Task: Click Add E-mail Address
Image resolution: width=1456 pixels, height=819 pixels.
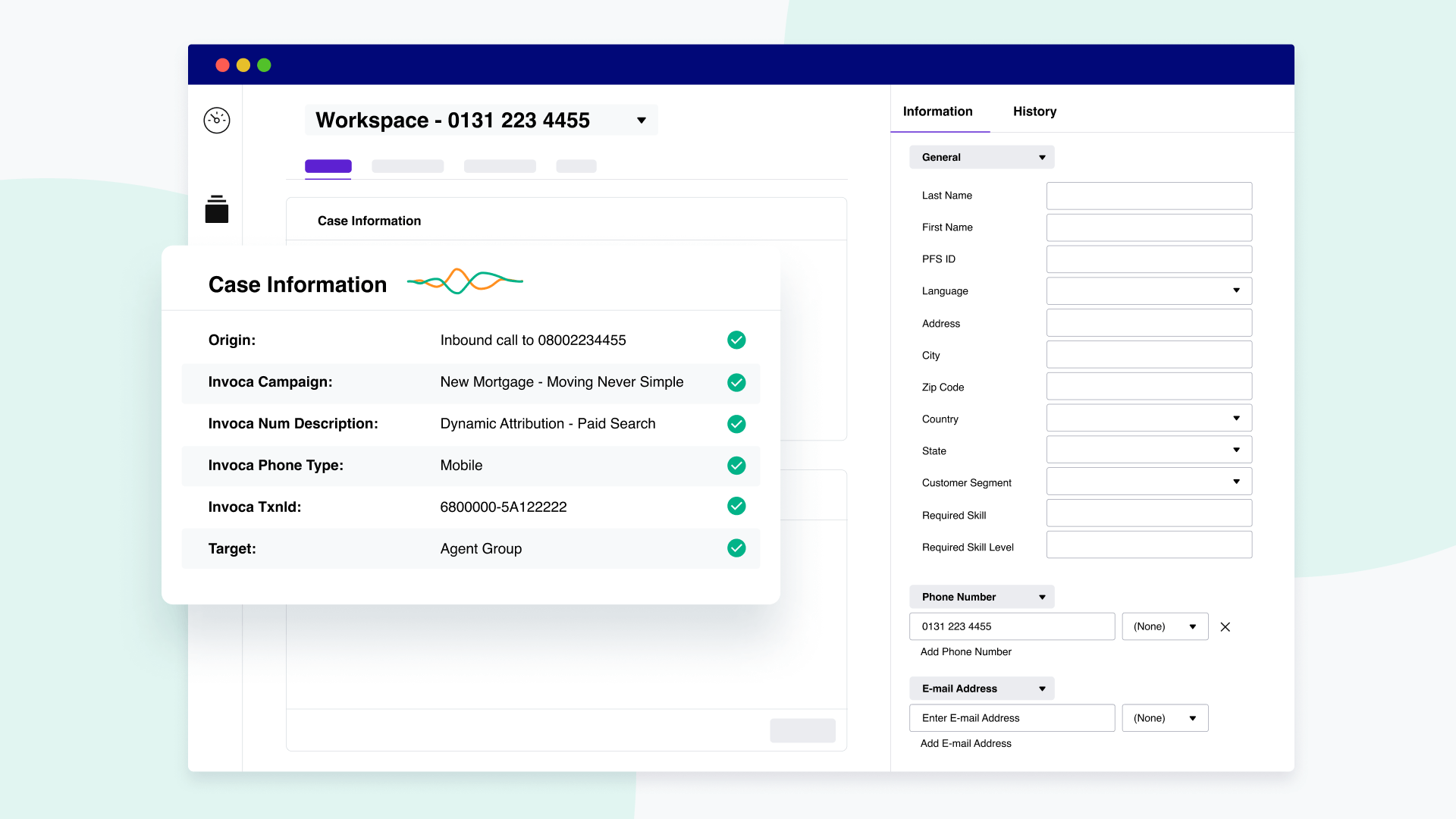Action: 965,743
